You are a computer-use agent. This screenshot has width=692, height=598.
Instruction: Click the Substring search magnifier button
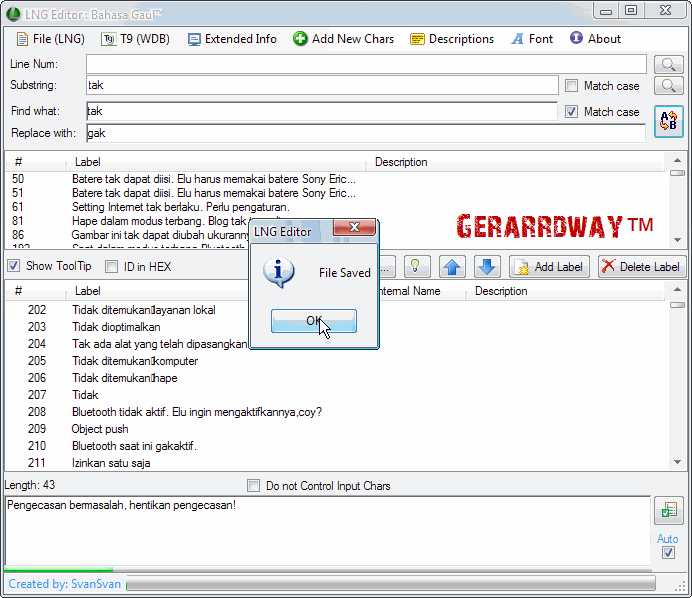[x=667, y=86]
